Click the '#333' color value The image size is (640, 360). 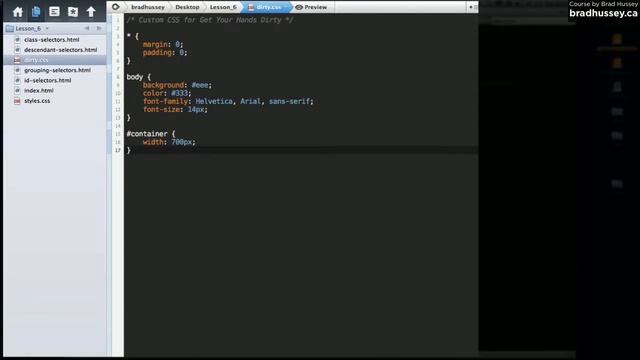pyautogui.click(x=179, y=93)
